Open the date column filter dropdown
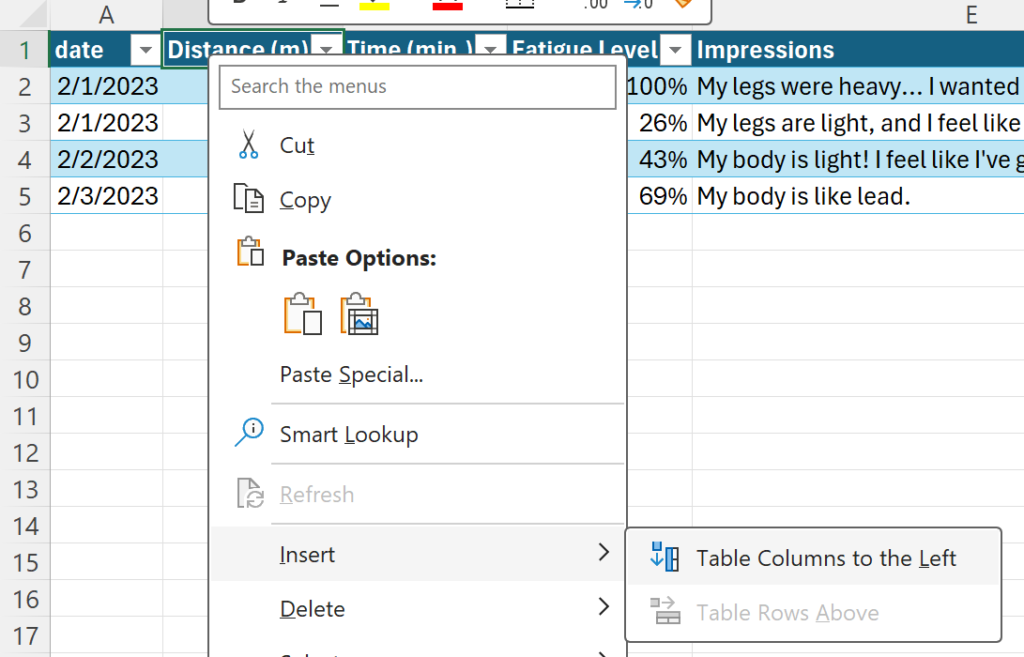 [x=146, y=50]
